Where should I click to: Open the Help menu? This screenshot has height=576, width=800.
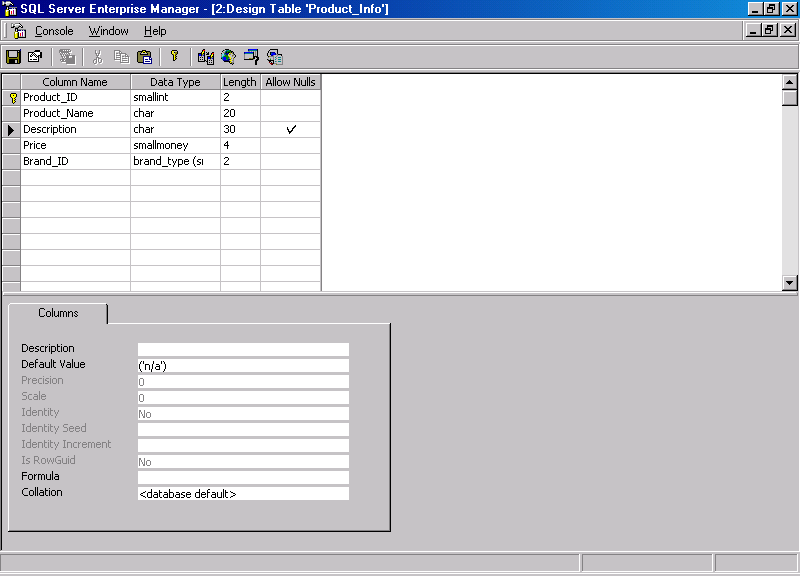[x=155, y=31]
